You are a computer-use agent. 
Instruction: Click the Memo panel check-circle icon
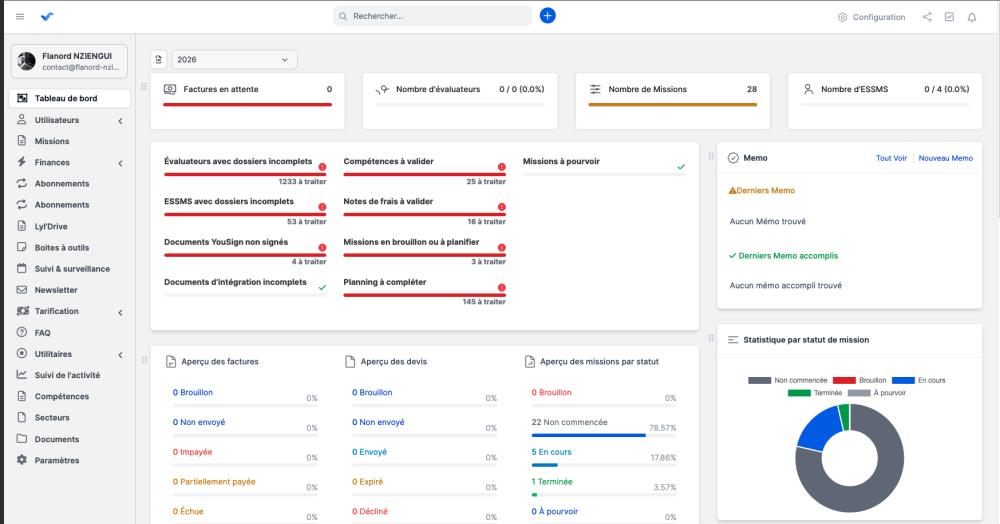click(x=733, y=158)
